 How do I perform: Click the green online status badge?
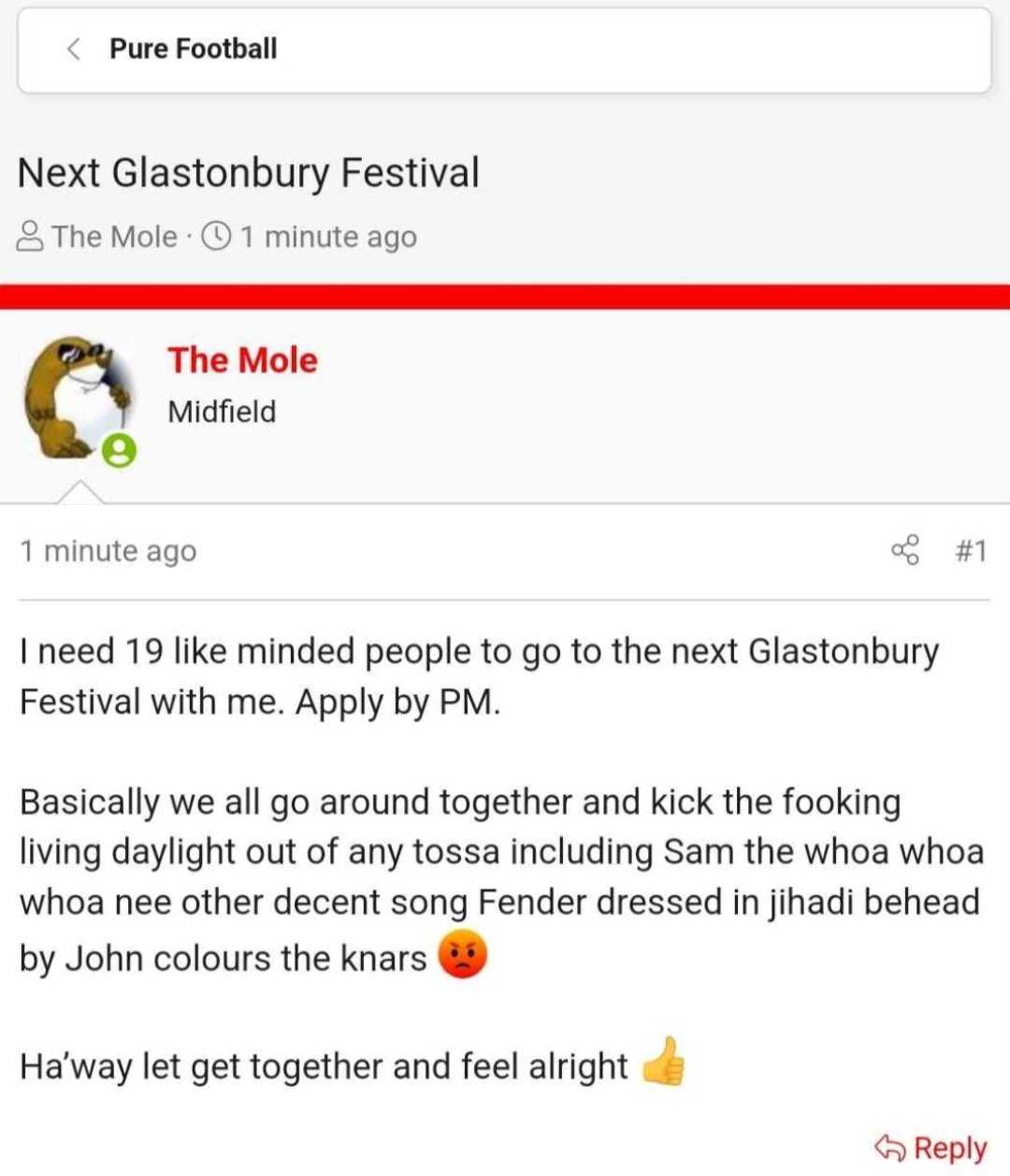click(119, 451)
